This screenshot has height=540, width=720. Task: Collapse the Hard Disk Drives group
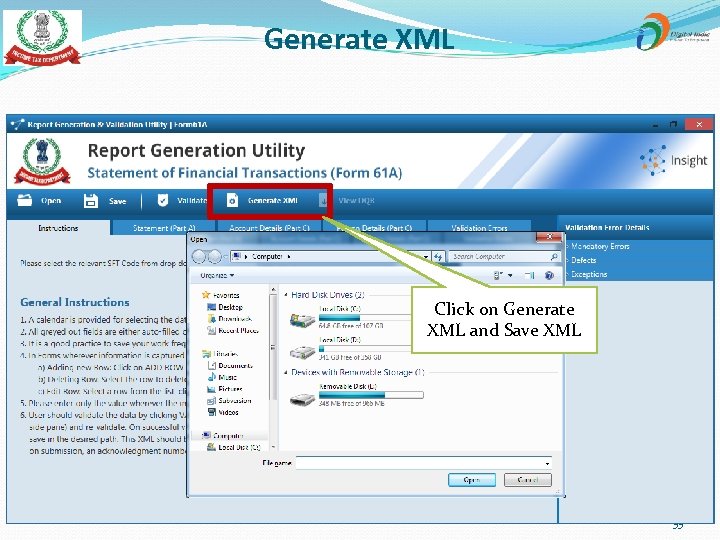tap(286, 295)
